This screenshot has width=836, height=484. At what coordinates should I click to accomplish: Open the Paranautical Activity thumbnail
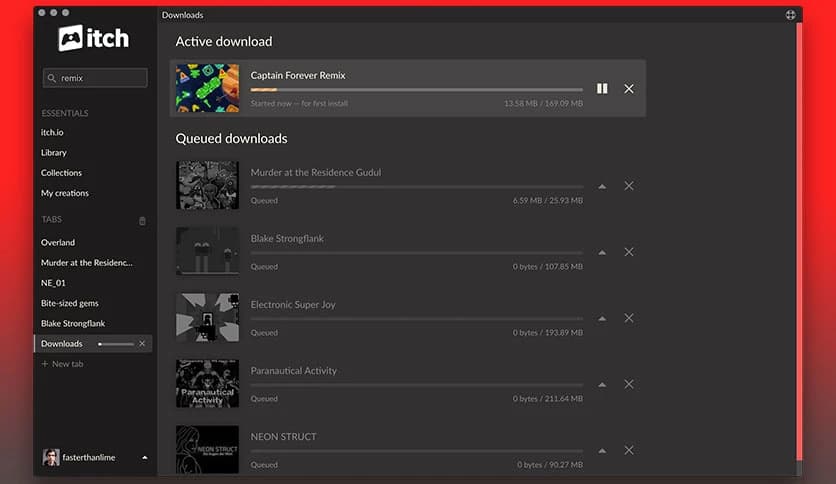point(207,383)
